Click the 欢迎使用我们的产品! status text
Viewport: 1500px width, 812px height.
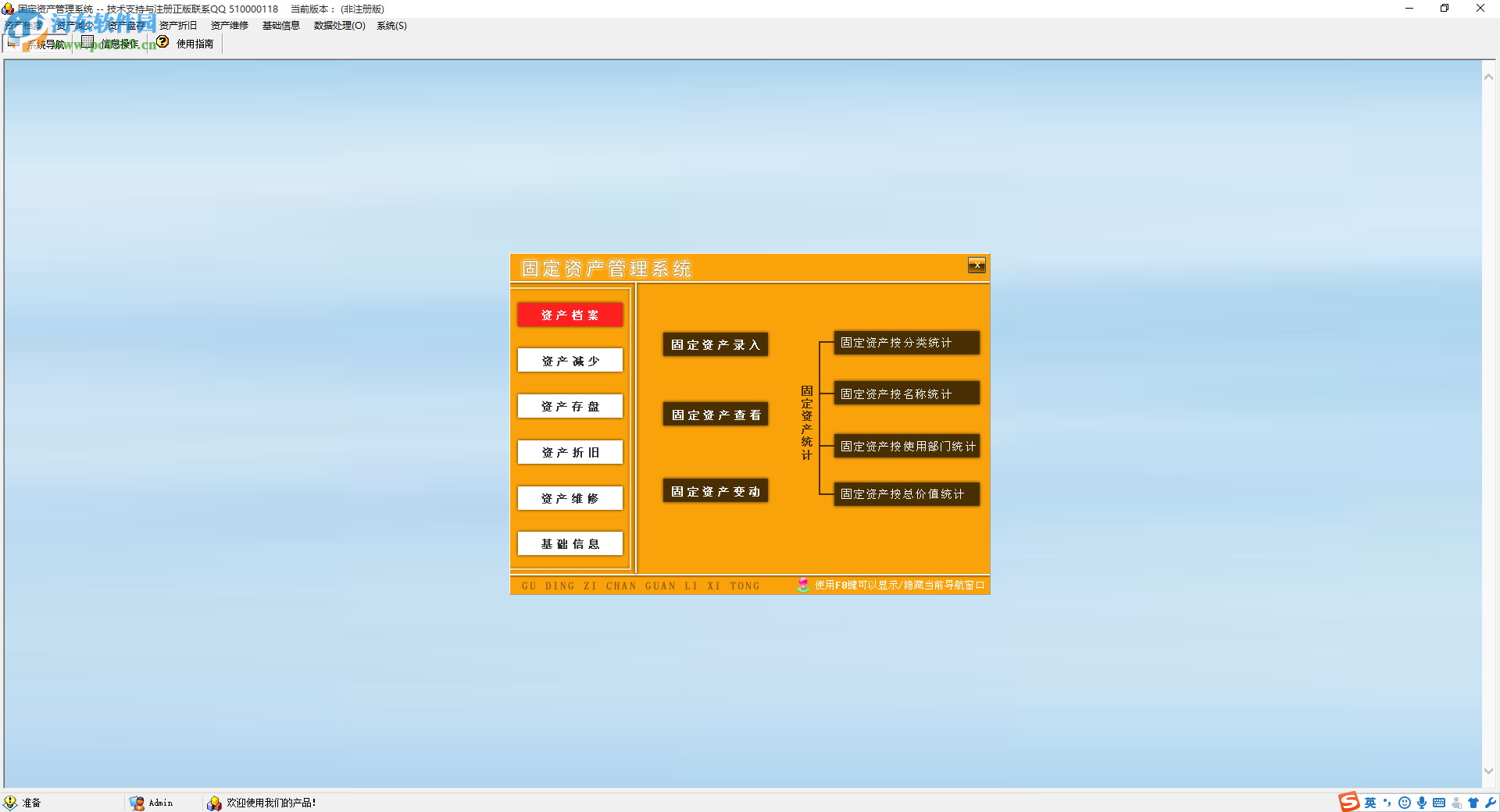271,803
